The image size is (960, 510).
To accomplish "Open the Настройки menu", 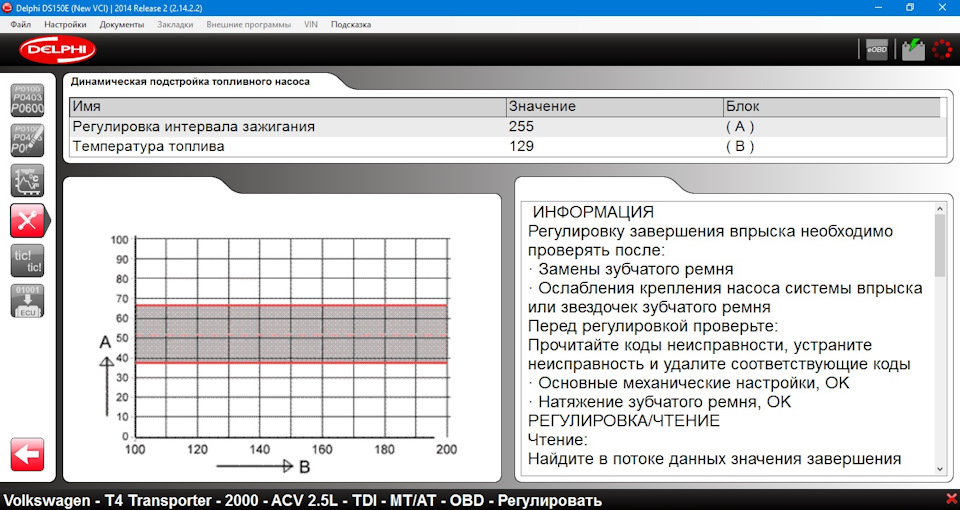I will click(65, 24).
